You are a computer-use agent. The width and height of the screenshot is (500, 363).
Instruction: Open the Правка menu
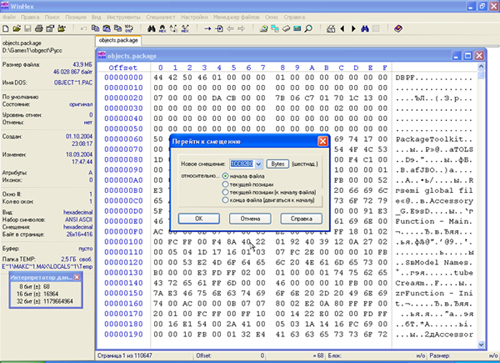(x=30, y=17)
